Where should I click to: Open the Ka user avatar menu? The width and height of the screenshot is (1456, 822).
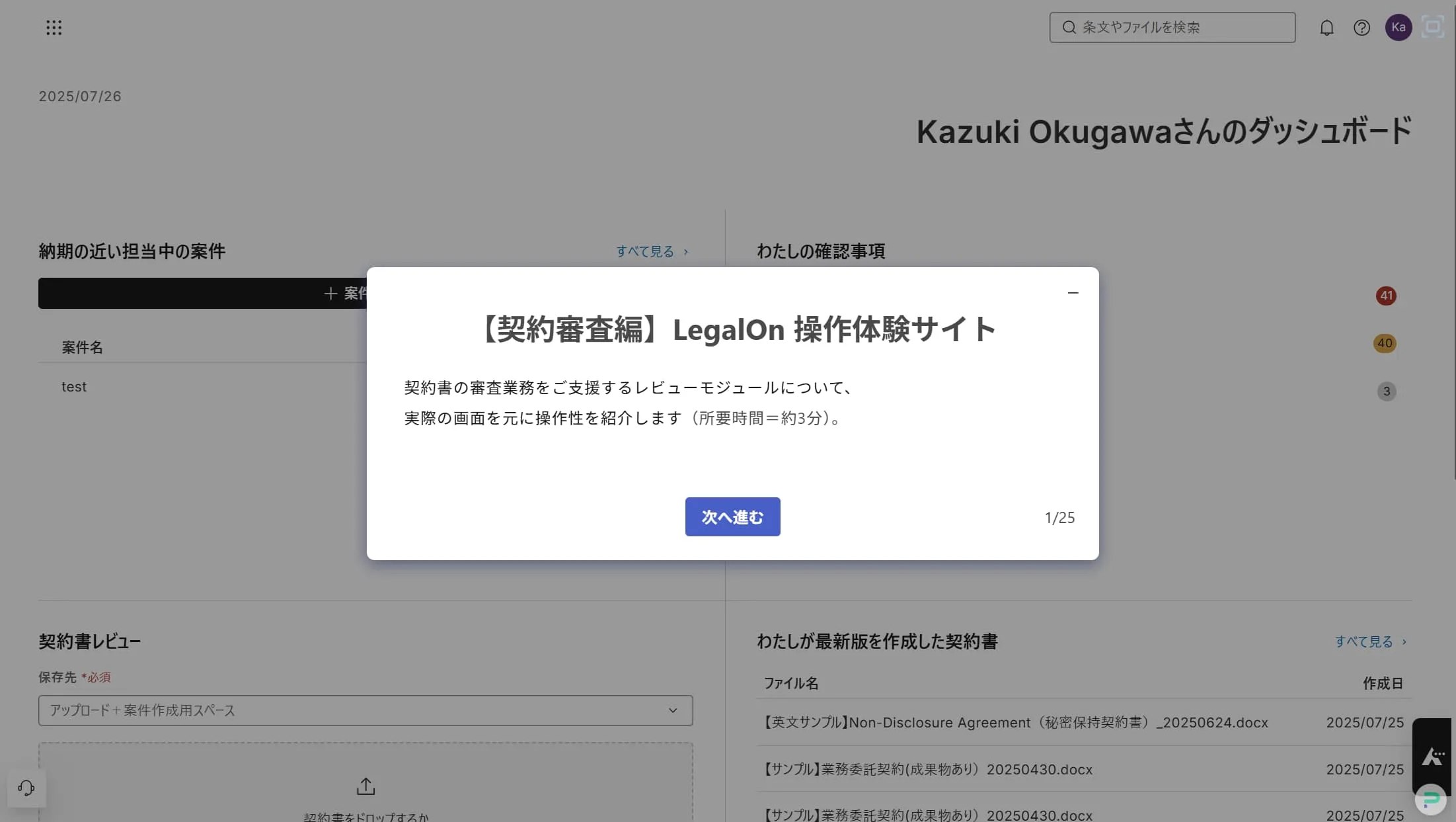point(1399,27)
